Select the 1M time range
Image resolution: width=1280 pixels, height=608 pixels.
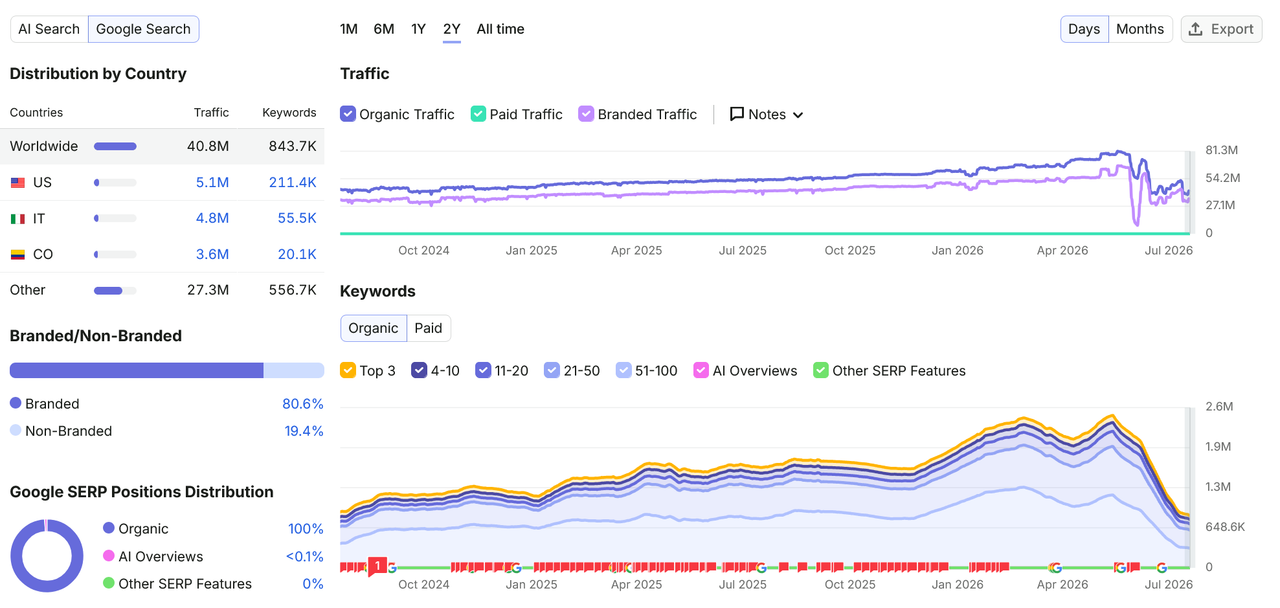click(x=349, y=29)
